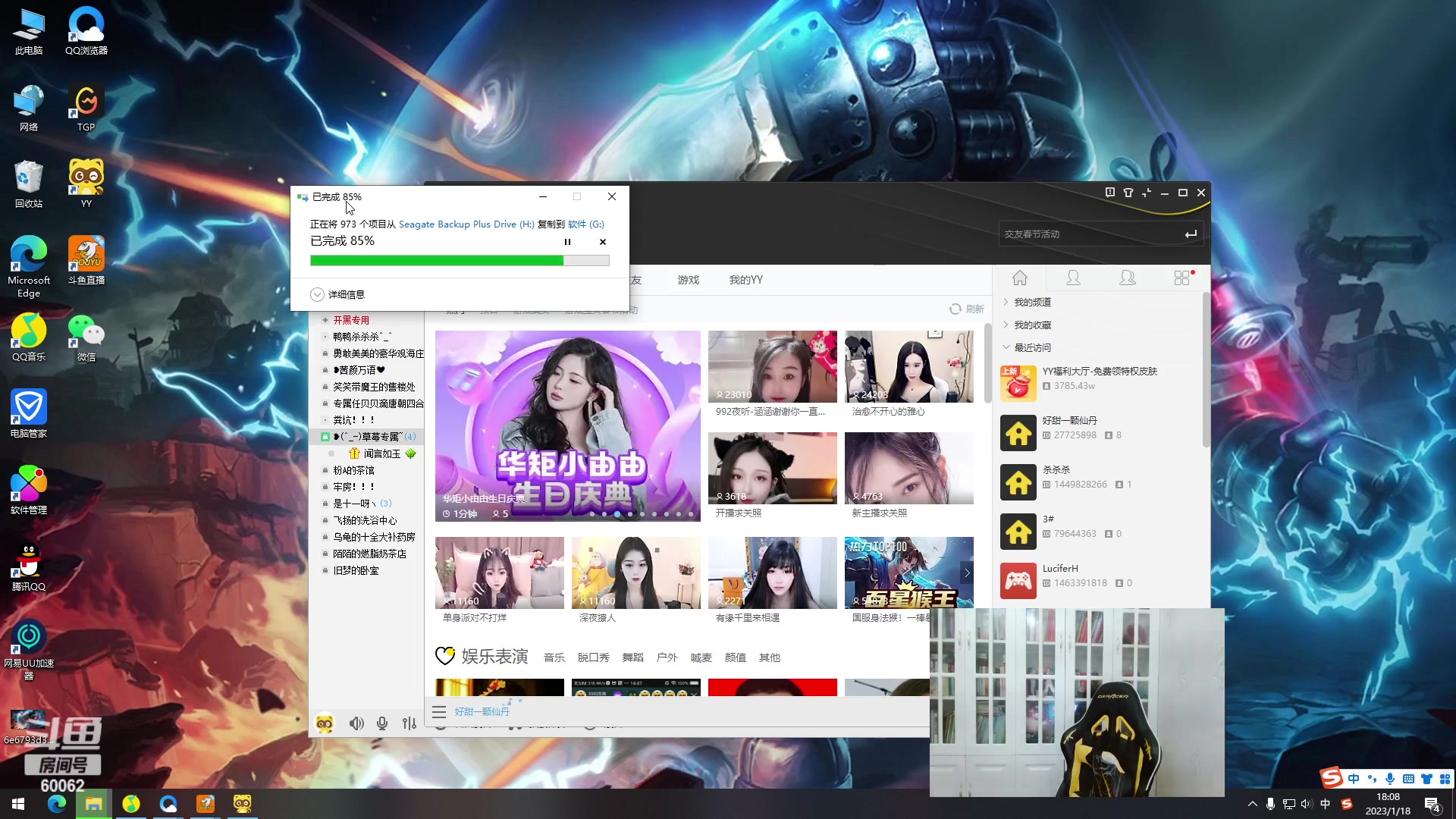Open the skin (T-shirt) icon in YY
The height and width of the screenshot is (819, 1456).
[1128, 193]
